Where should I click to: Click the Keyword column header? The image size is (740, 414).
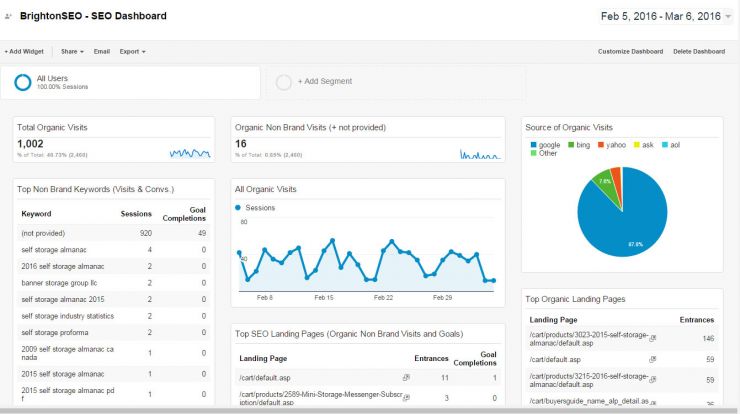36,214
